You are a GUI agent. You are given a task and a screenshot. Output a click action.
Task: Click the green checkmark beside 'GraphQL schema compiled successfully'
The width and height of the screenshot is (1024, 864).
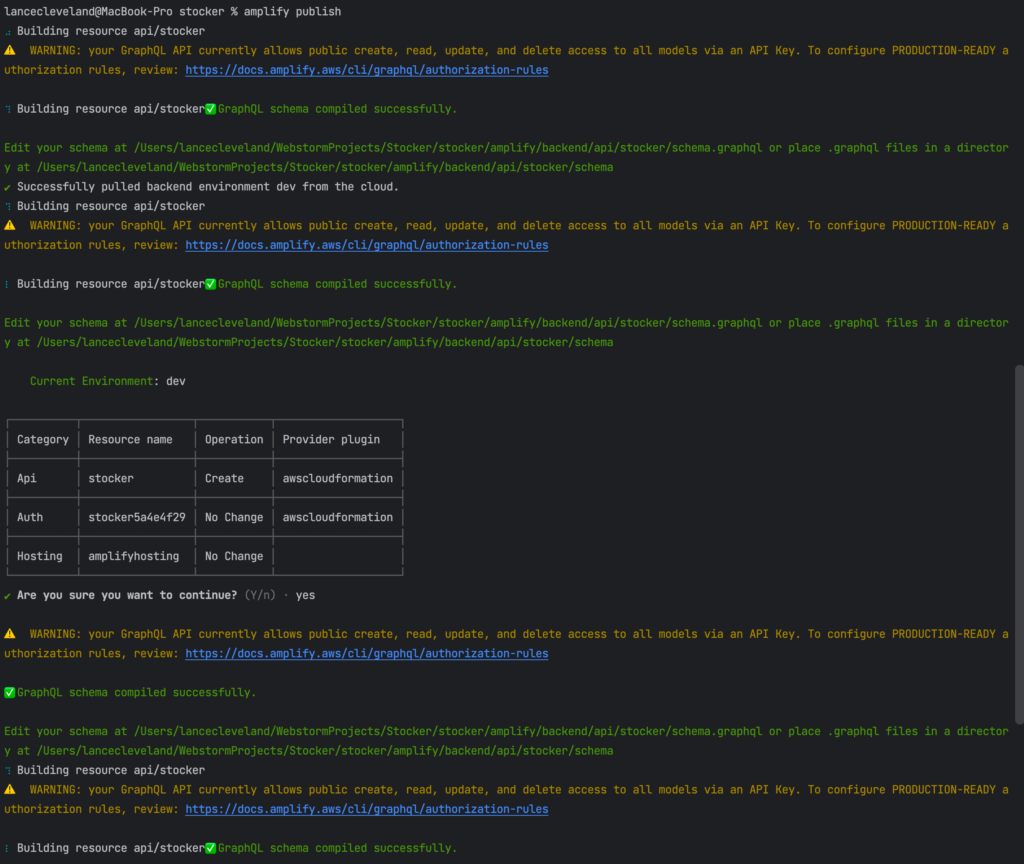pos(209,108)
